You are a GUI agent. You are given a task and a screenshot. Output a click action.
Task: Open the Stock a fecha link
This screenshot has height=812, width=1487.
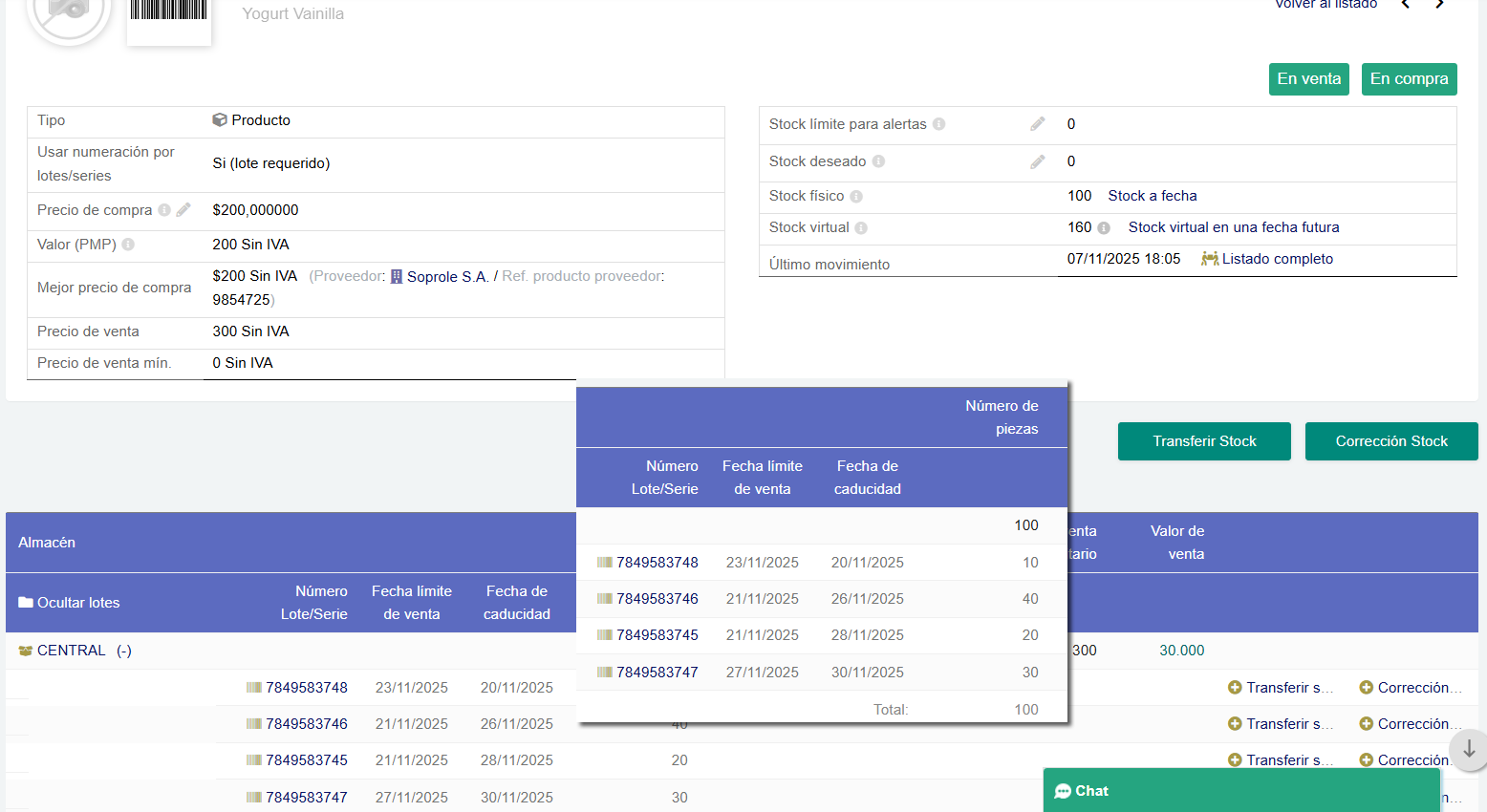1152,196
